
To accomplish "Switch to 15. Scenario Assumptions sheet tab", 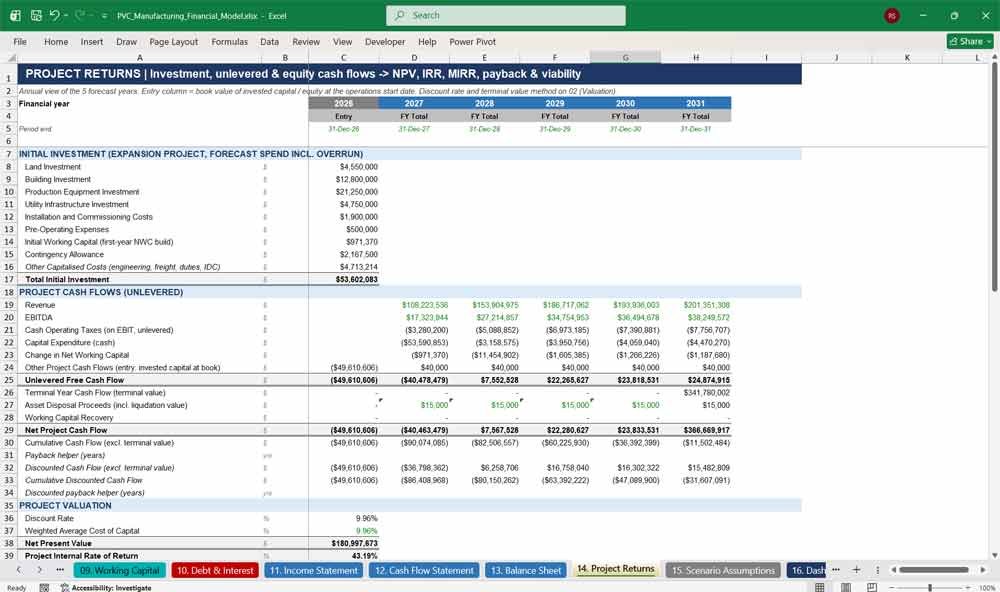I will (723, 570).
